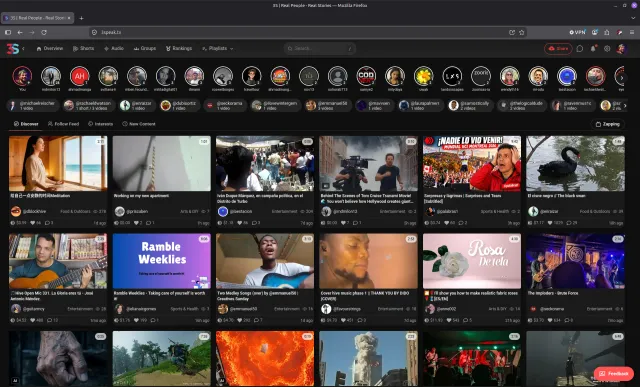The height and width of the screenshot is (387, 640).
Task: Open the Hive Open Mic guitar thumbnail
Action: [58, 261]
